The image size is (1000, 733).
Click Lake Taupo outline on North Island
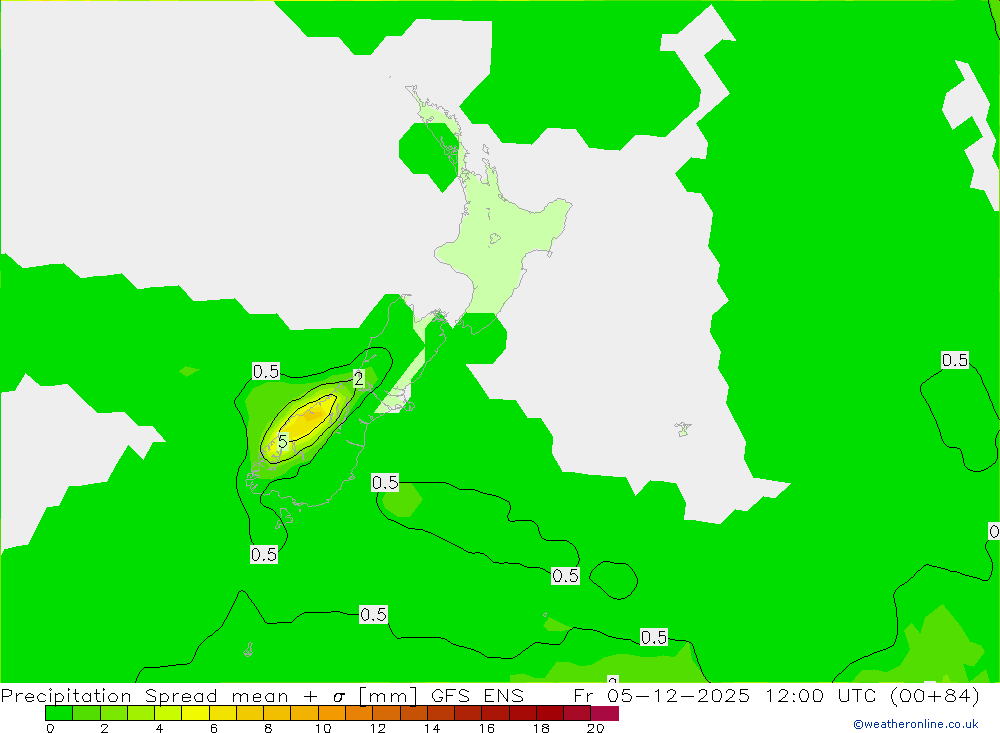tap(495, 239)
